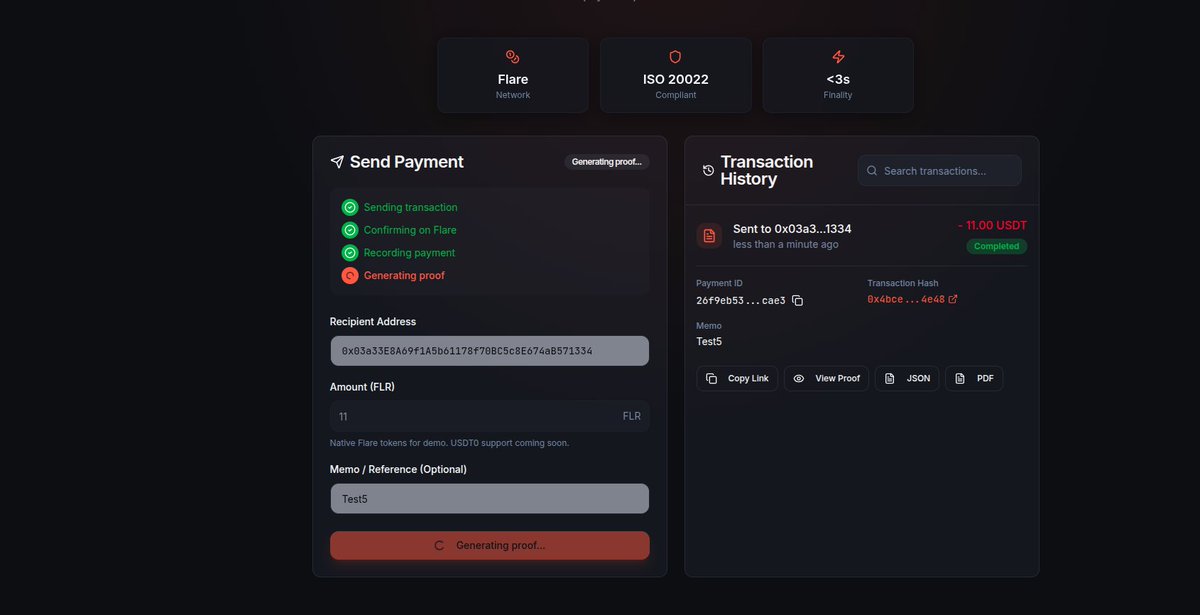Click the Copy Link button
This screenshot has width=1200, height=615.
[x=737, y=378]
